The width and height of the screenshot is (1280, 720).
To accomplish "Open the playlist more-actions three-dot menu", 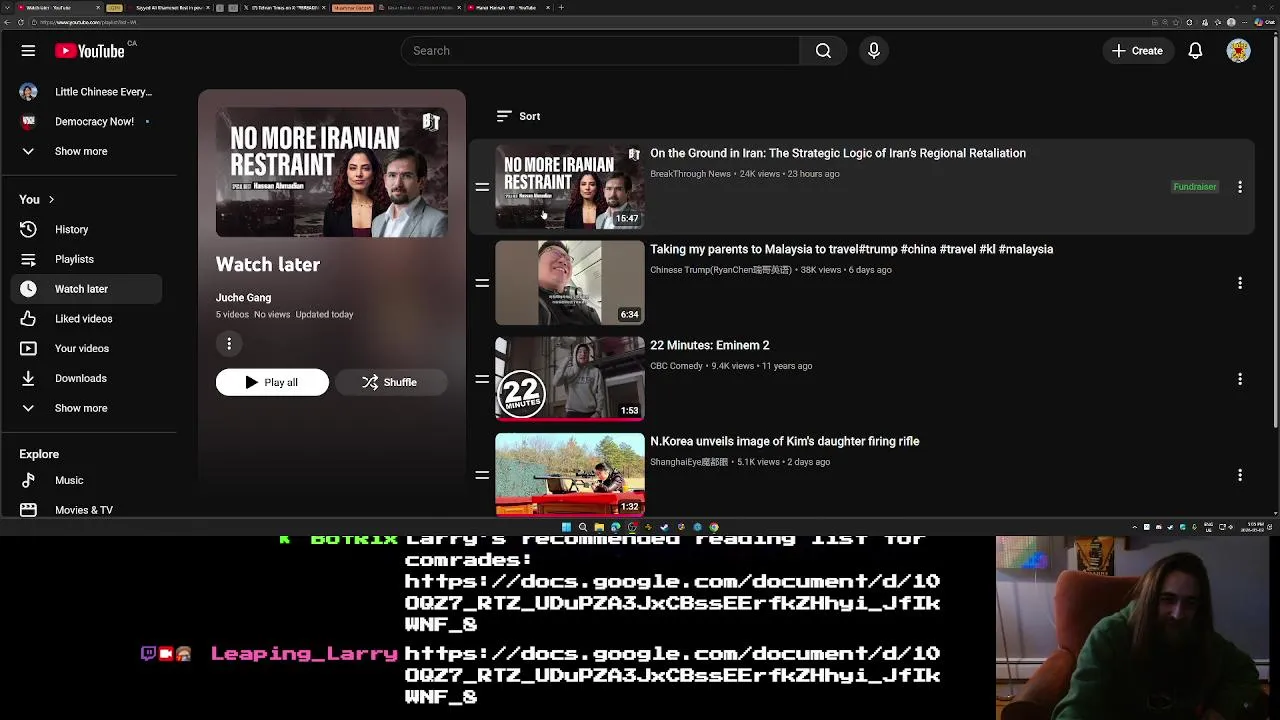I will pos(229,344).
